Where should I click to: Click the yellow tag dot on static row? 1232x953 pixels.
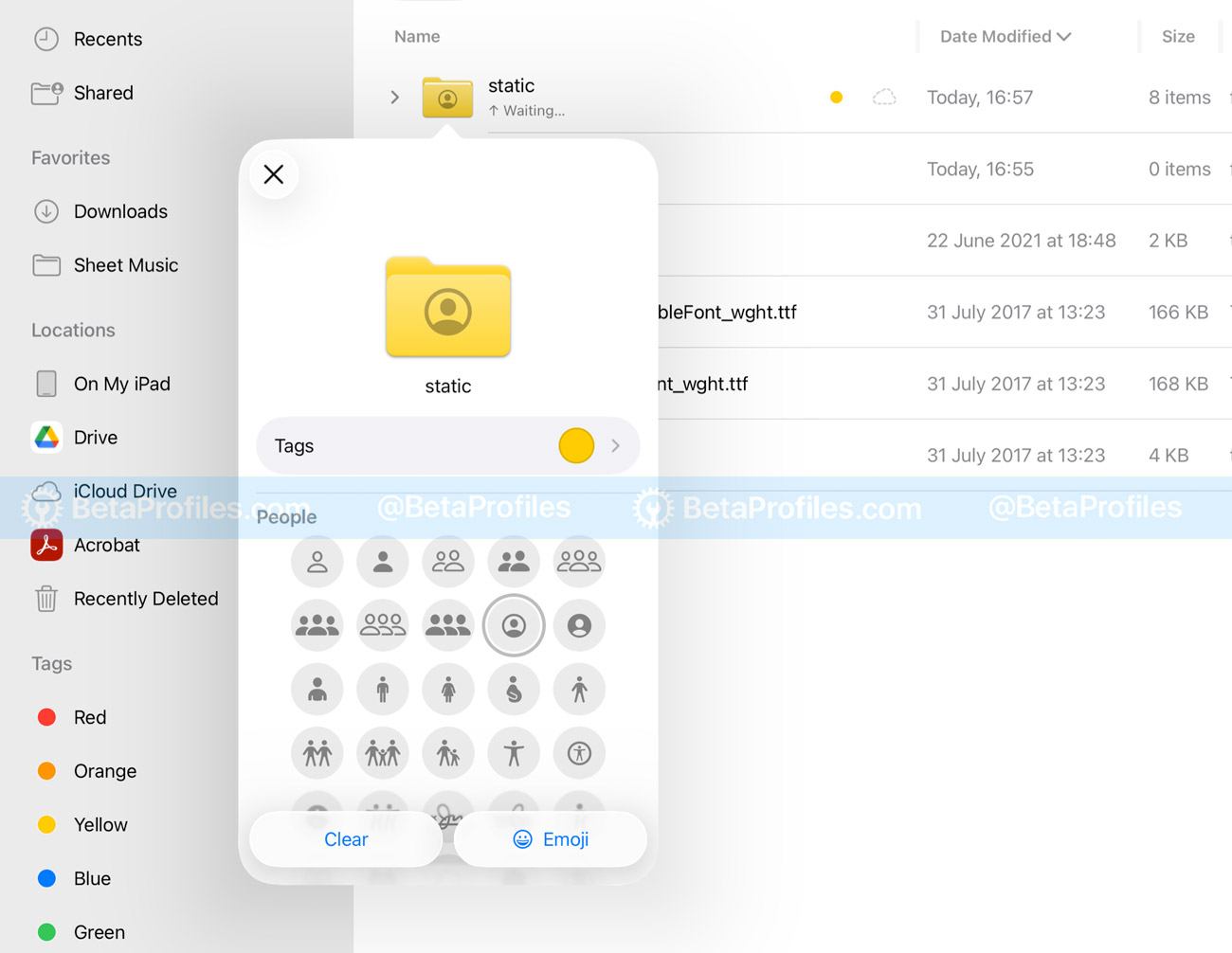pyautogui.click(x=836, y=98)
